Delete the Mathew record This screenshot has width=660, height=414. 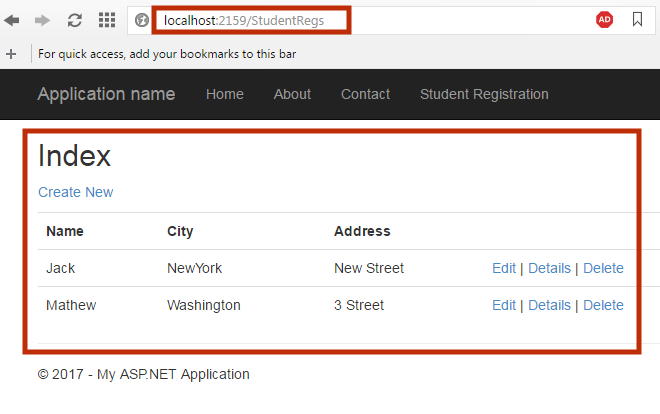tap(603, 305)
